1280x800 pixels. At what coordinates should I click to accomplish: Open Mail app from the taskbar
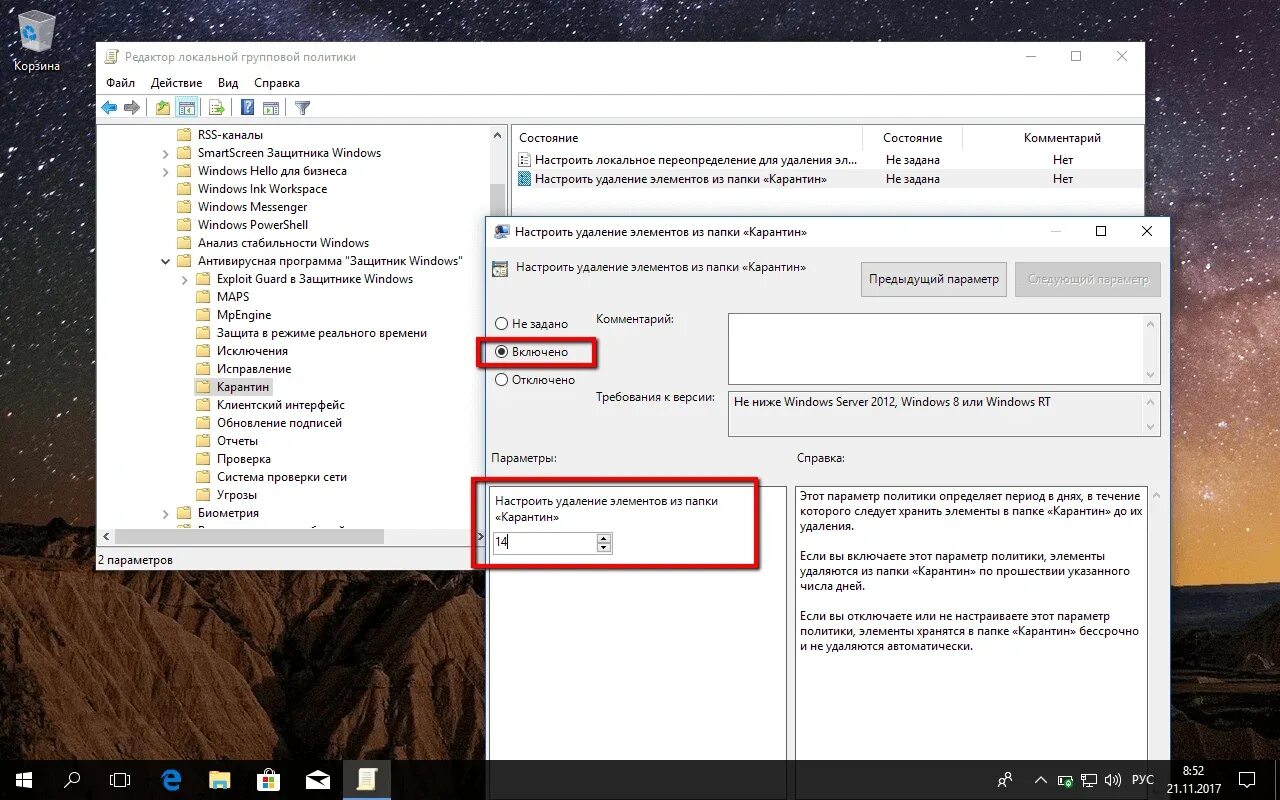[x=318, y=779]
